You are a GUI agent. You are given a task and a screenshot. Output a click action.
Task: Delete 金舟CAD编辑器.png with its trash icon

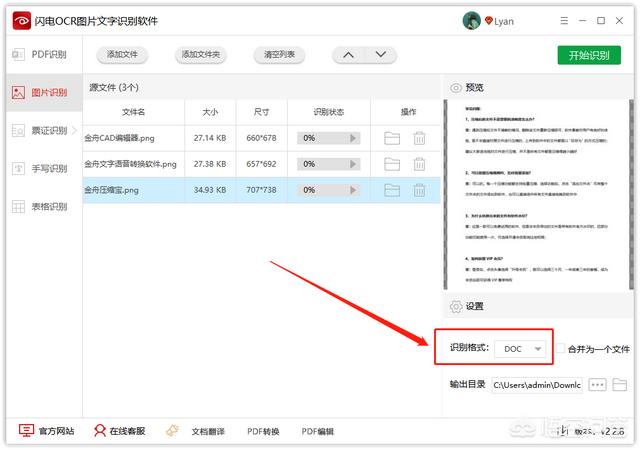pyautogui.click(x=419, y=138)
